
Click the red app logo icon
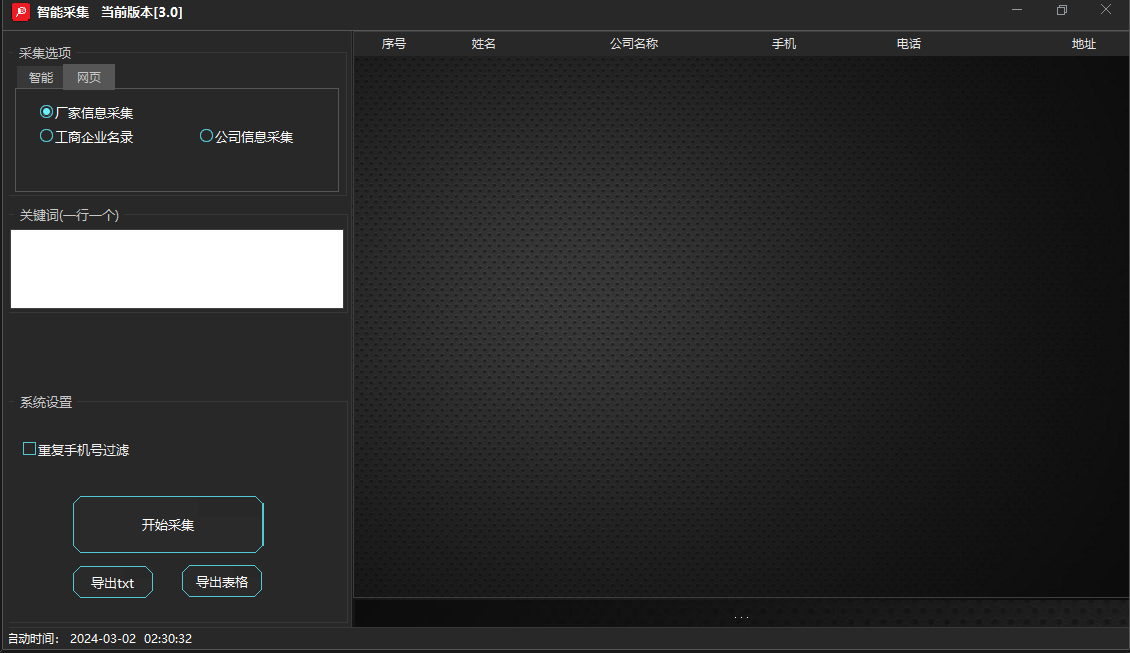pyautogui.click(x=20, y=12)
